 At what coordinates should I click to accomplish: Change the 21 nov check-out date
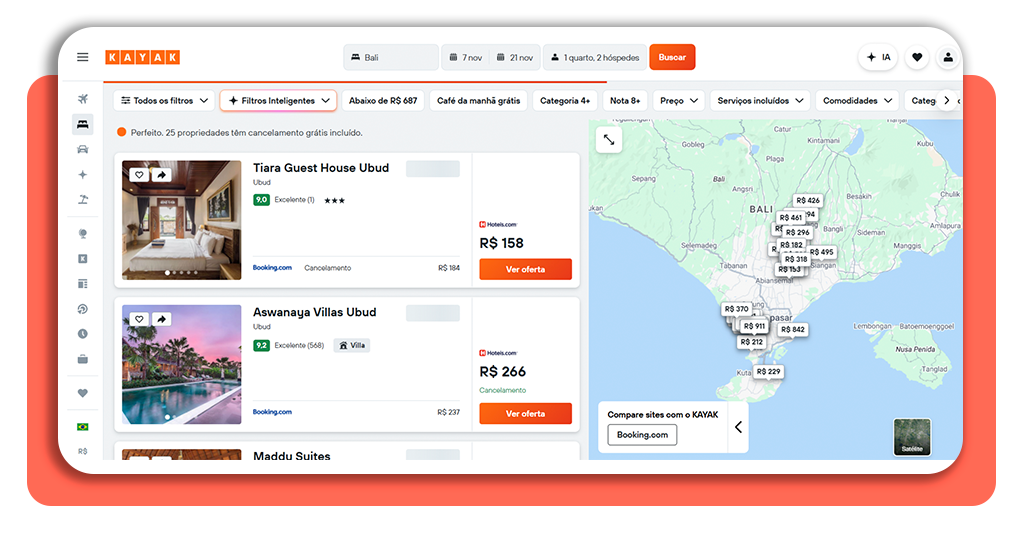[x=515, y=57]
